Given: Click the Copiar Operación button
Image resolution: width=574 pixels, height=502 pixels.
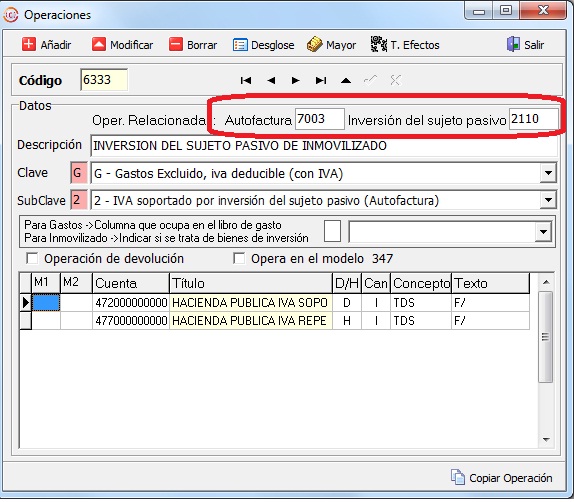Looking at the screenshot, I should tap(502, 477).
